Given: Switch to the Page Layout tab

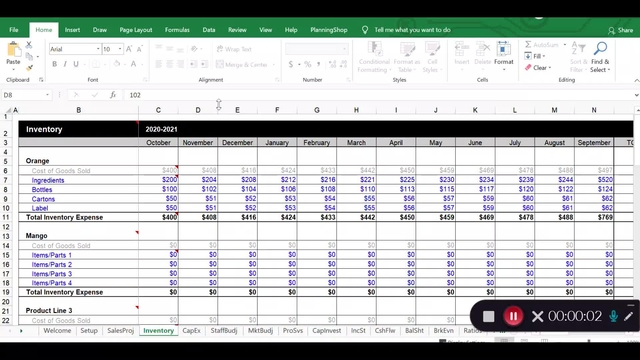Looking at the screenshot, I should (x=136, y=30).
